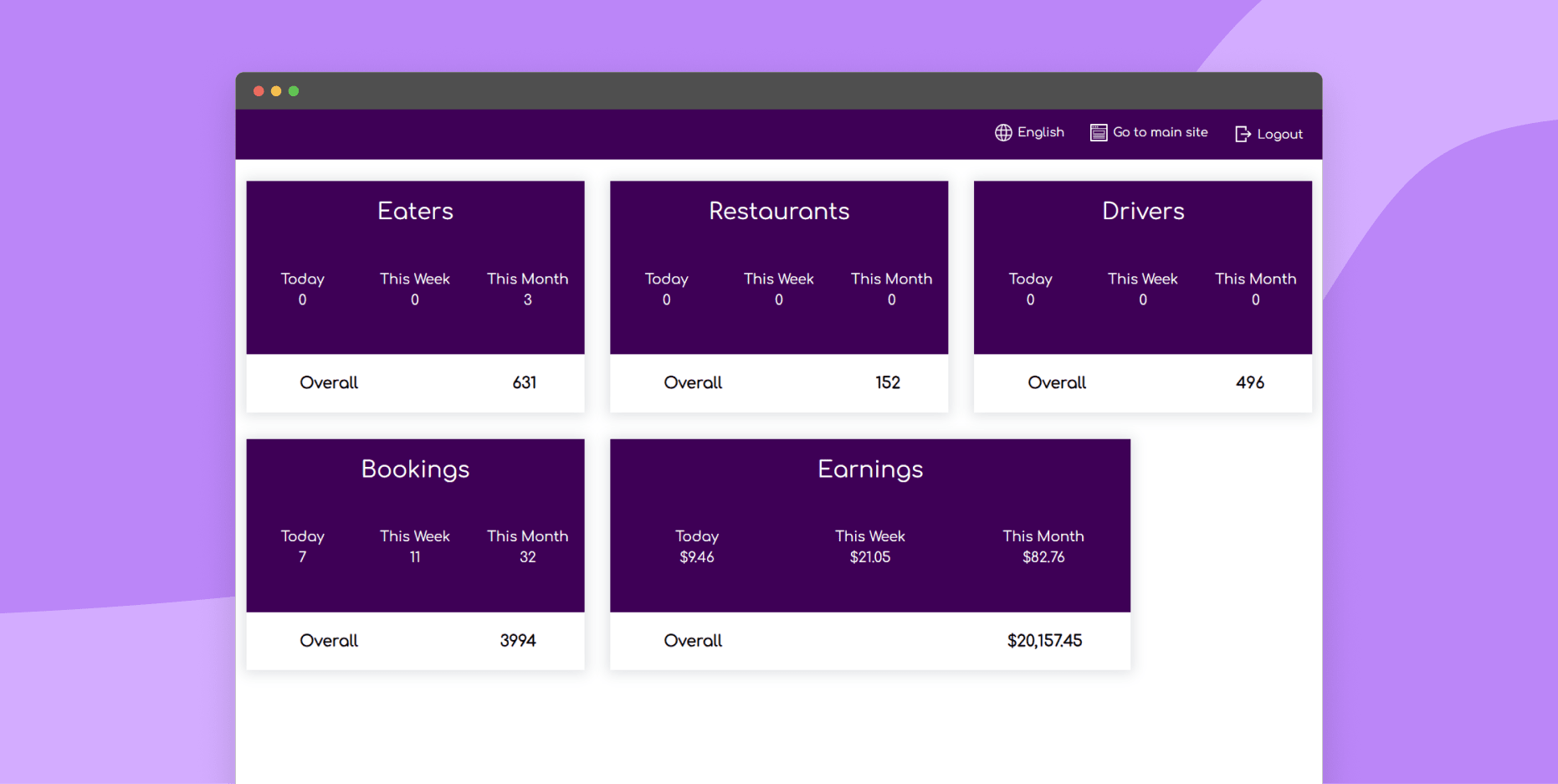Click the Overall label in Restaurants card

coord(693,382)
